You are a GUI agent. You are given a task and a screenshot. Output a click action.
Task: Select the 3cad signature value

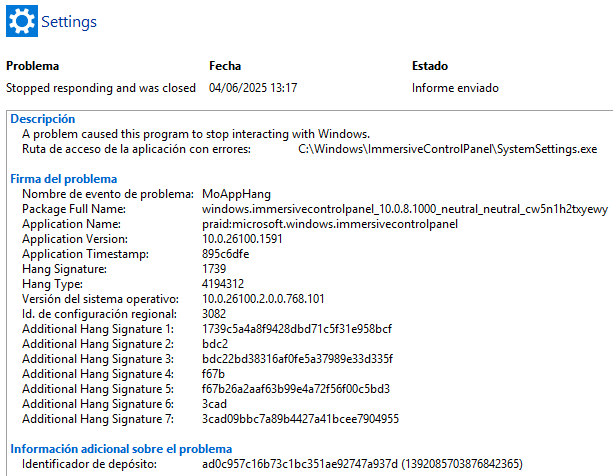pos(214,404)
